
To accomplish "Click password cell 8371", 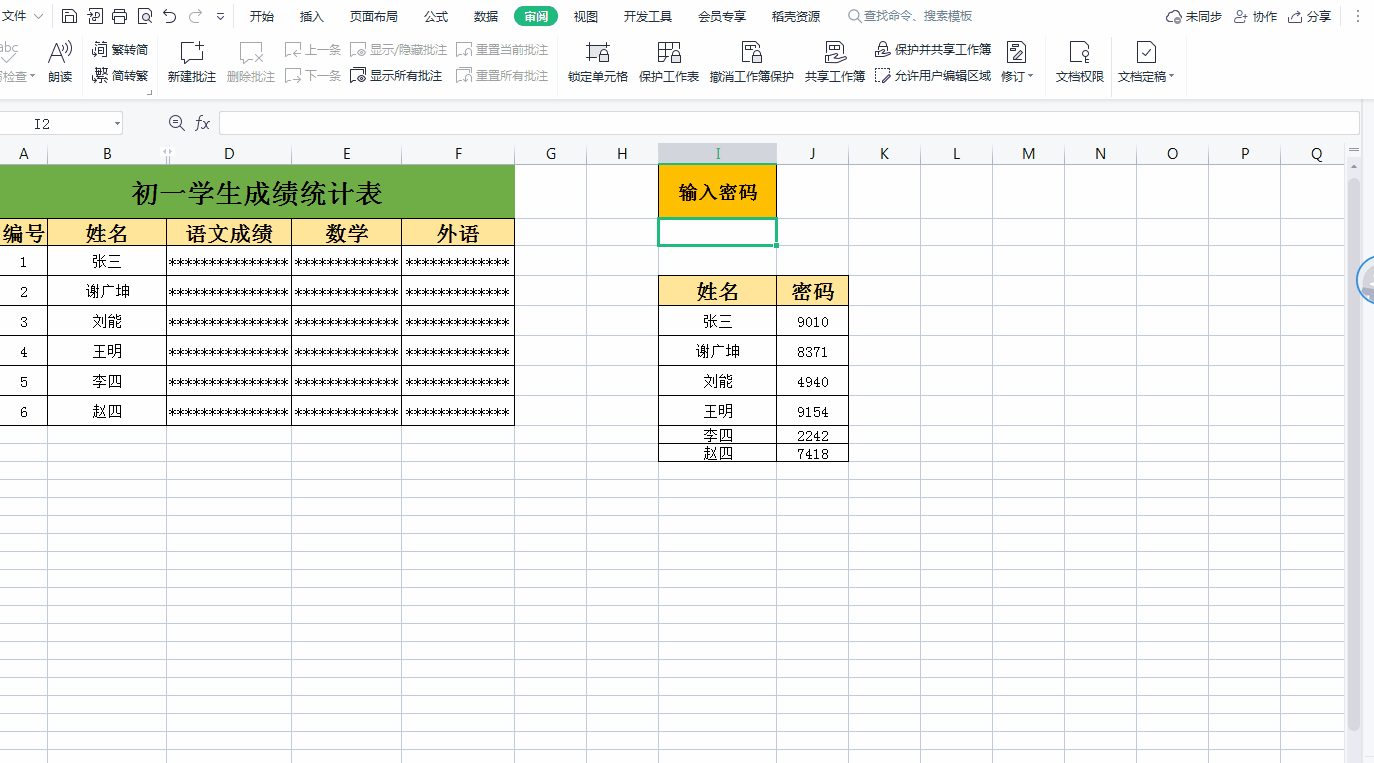I will [813, 352].
